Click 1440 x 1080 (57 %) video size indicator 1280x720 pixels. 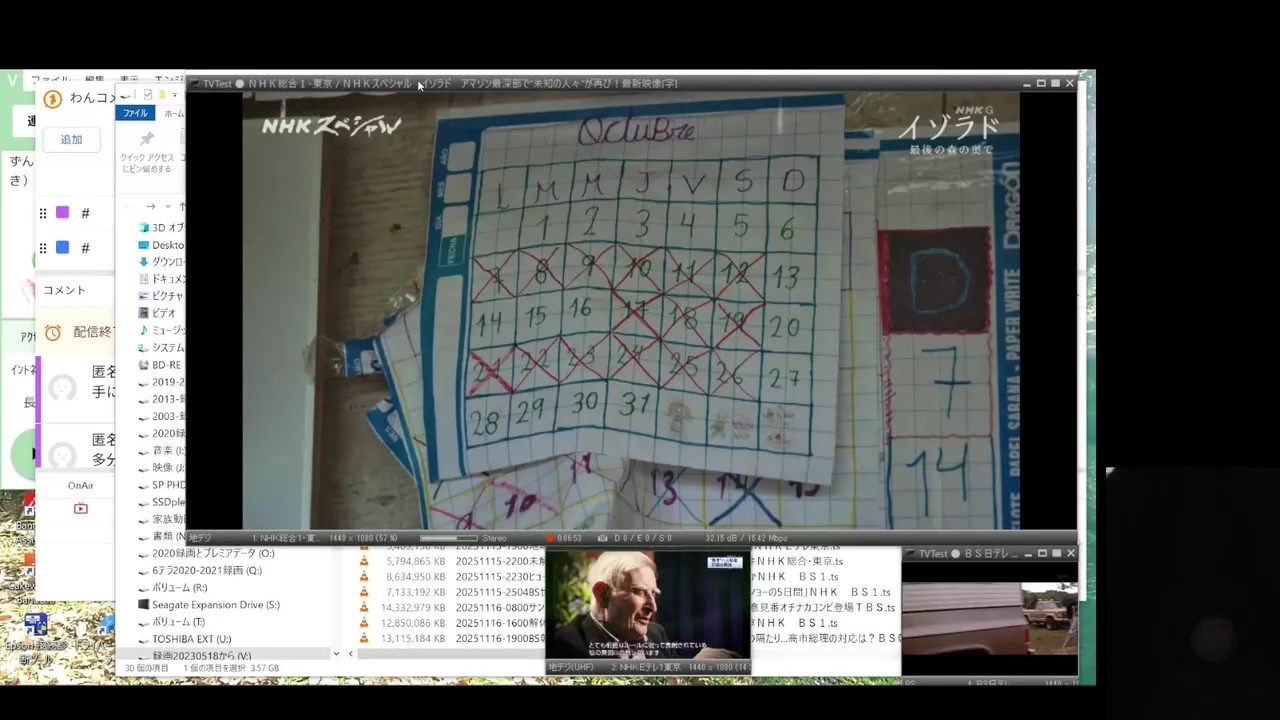coord(364,538)
